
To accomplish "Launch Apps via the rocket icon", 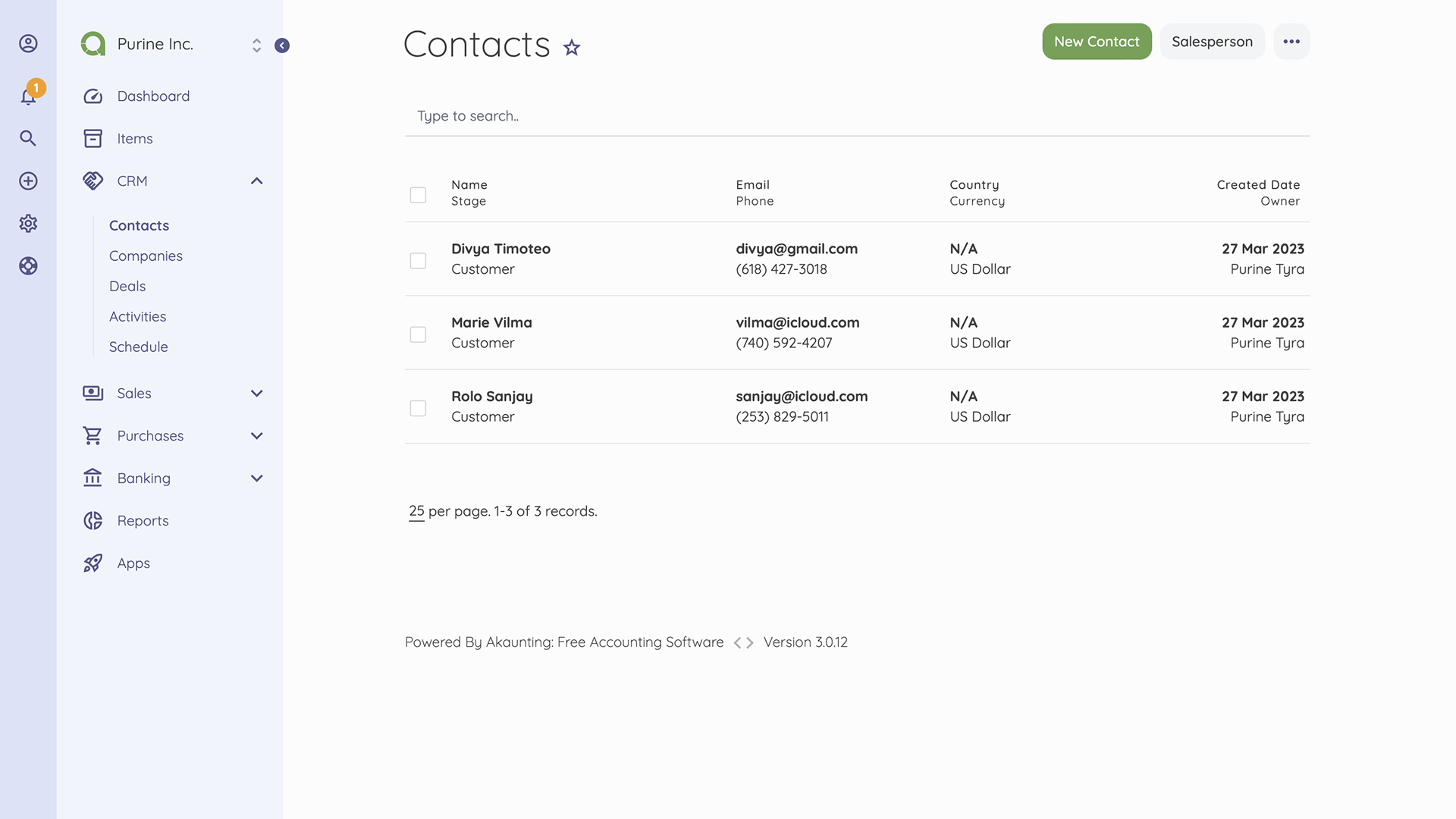I will pos(92,563).
